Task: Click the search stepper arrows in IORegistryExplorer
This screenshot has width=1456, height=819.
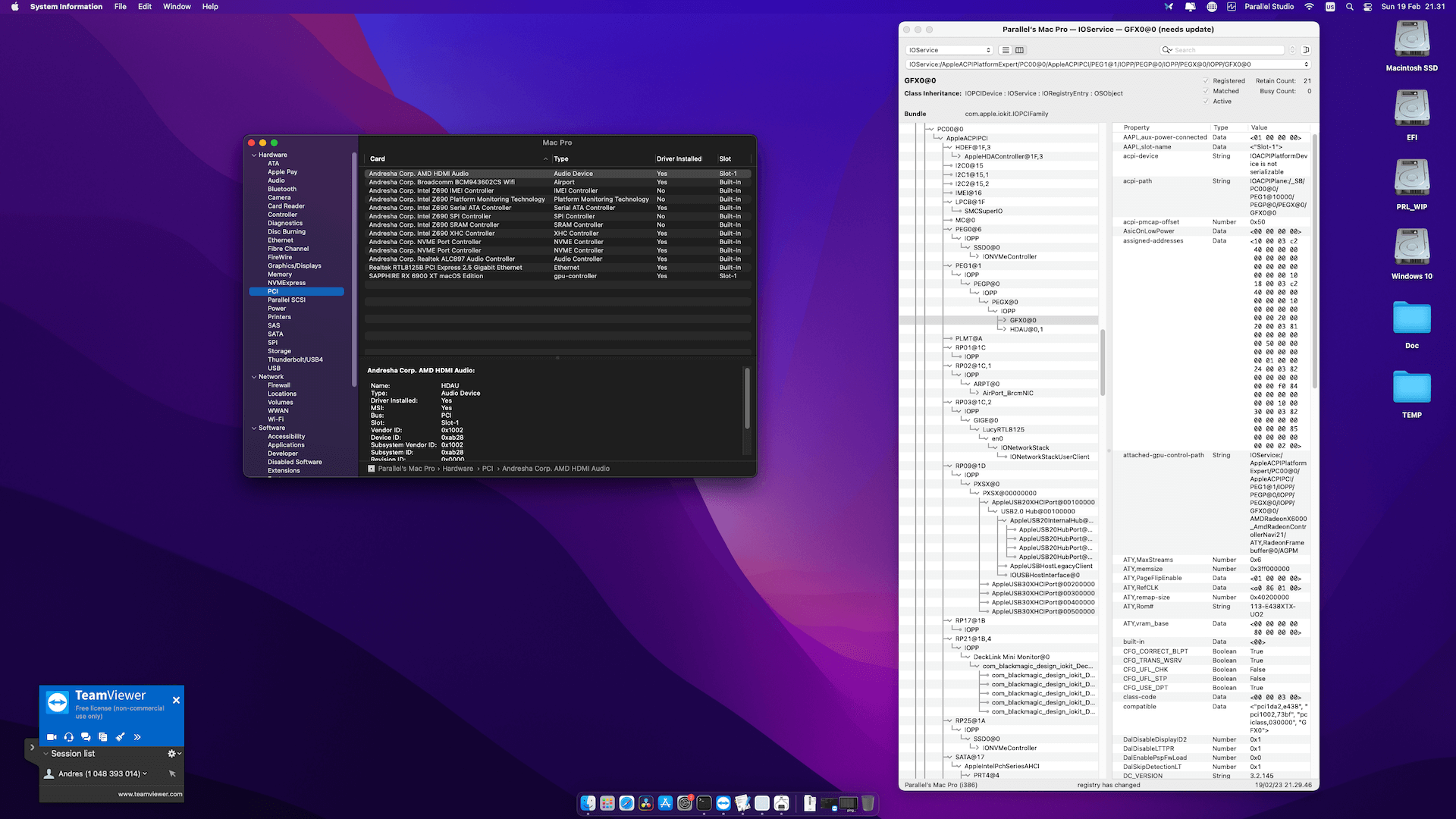Action: coord(1292,50)
